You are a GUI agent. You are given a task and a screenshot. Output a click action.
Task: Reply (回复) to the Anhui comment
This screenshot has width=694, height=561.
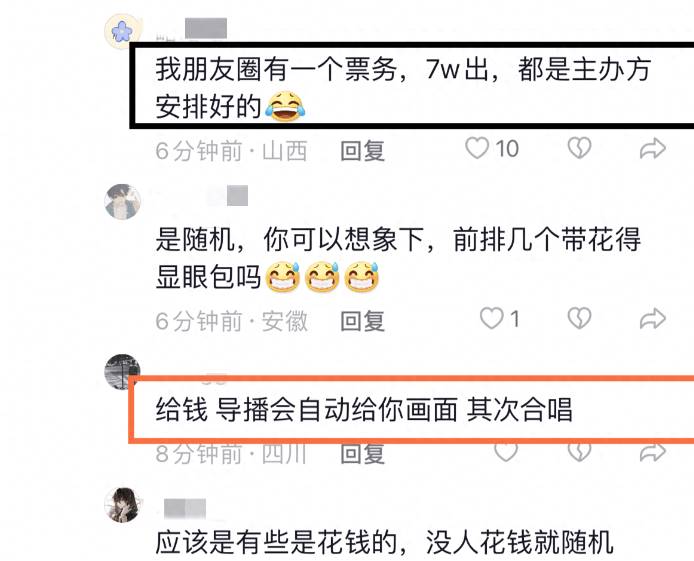pyautogui.click(x=362, y=321)
